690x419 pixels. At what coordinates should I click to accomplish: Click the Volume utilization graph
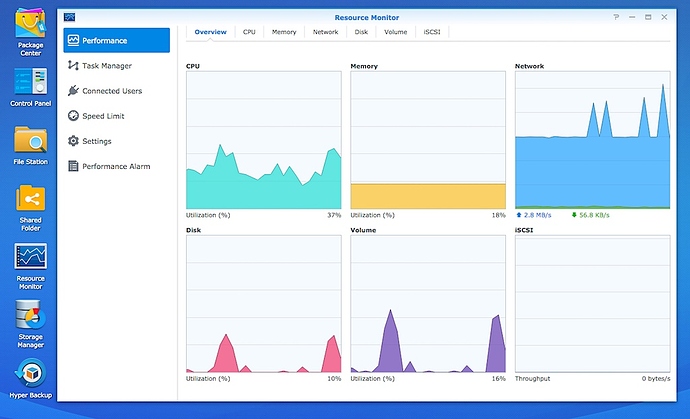click(428, 304)
